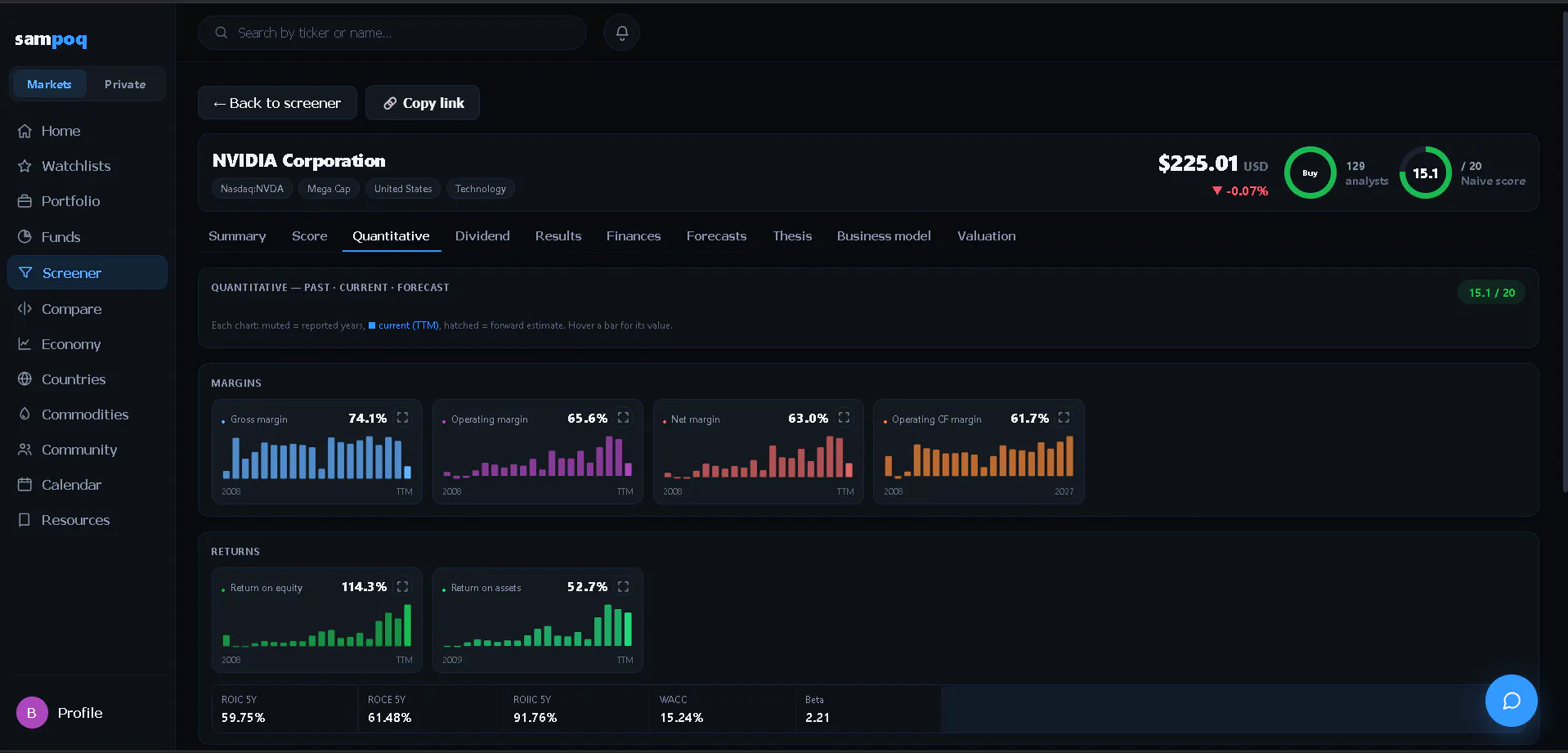Click the $225.01 share price

(x=1198, y=164)
